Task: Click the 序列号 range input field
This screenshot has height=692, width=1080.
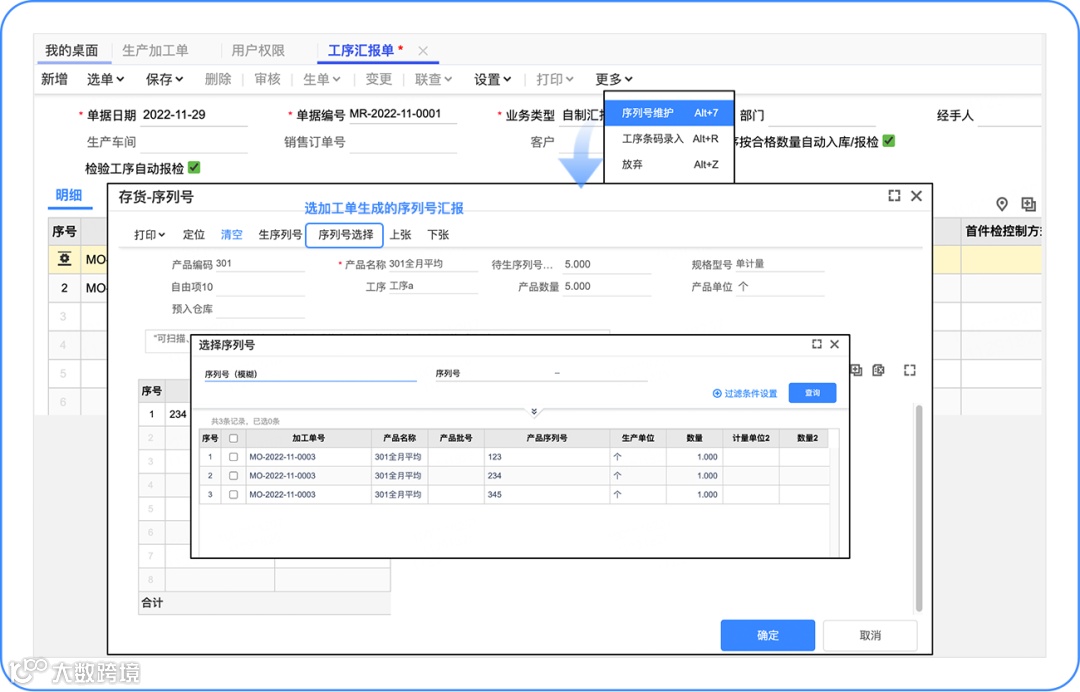Action: coord(541,373)
